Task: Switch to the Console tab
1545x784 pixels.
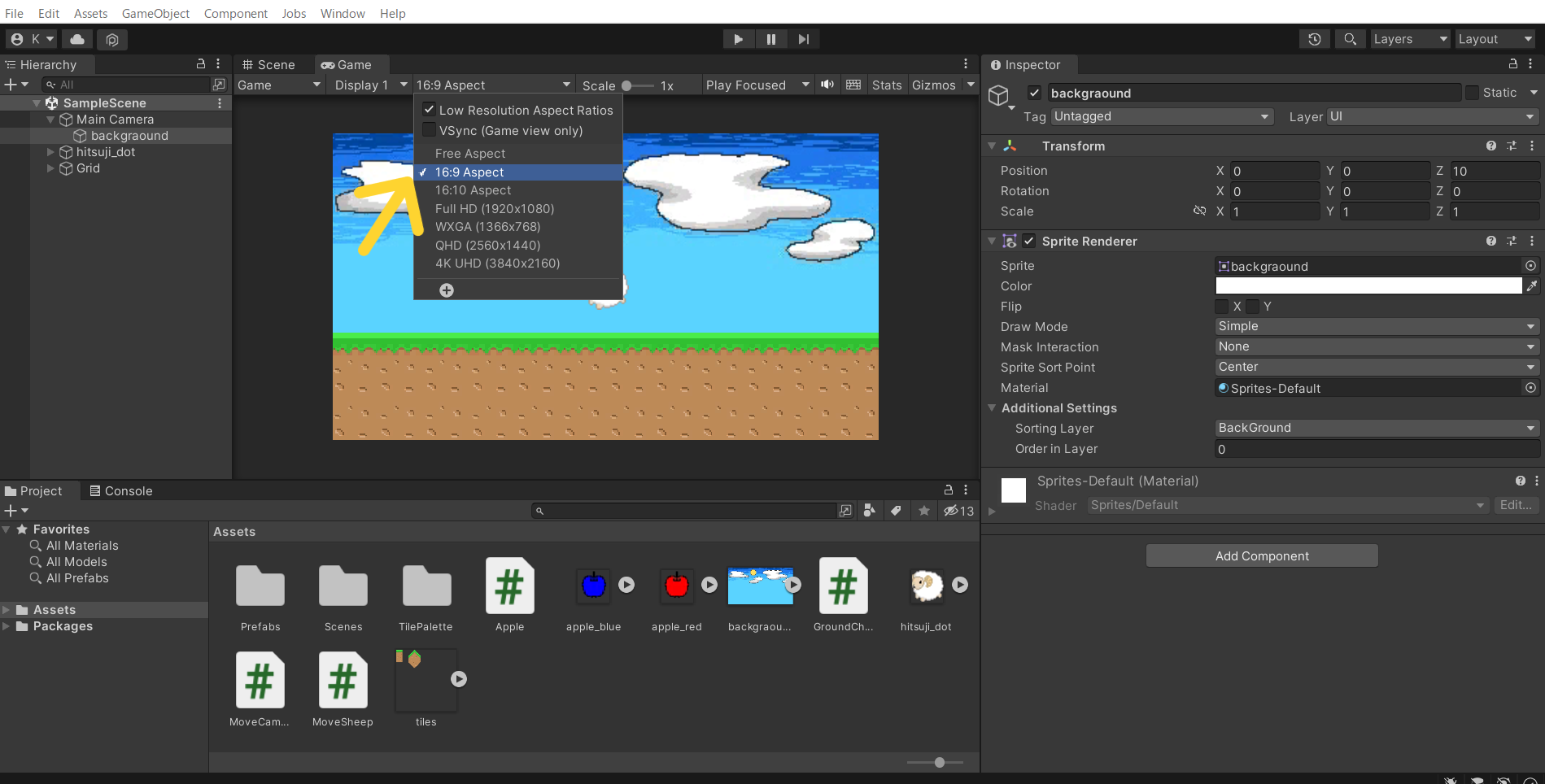Action: (120, 491)
